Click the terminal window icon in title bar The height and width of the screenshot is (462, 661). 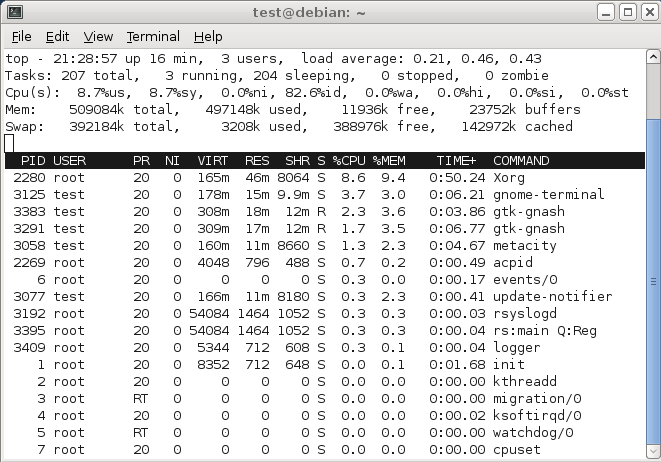pos(15,12)
